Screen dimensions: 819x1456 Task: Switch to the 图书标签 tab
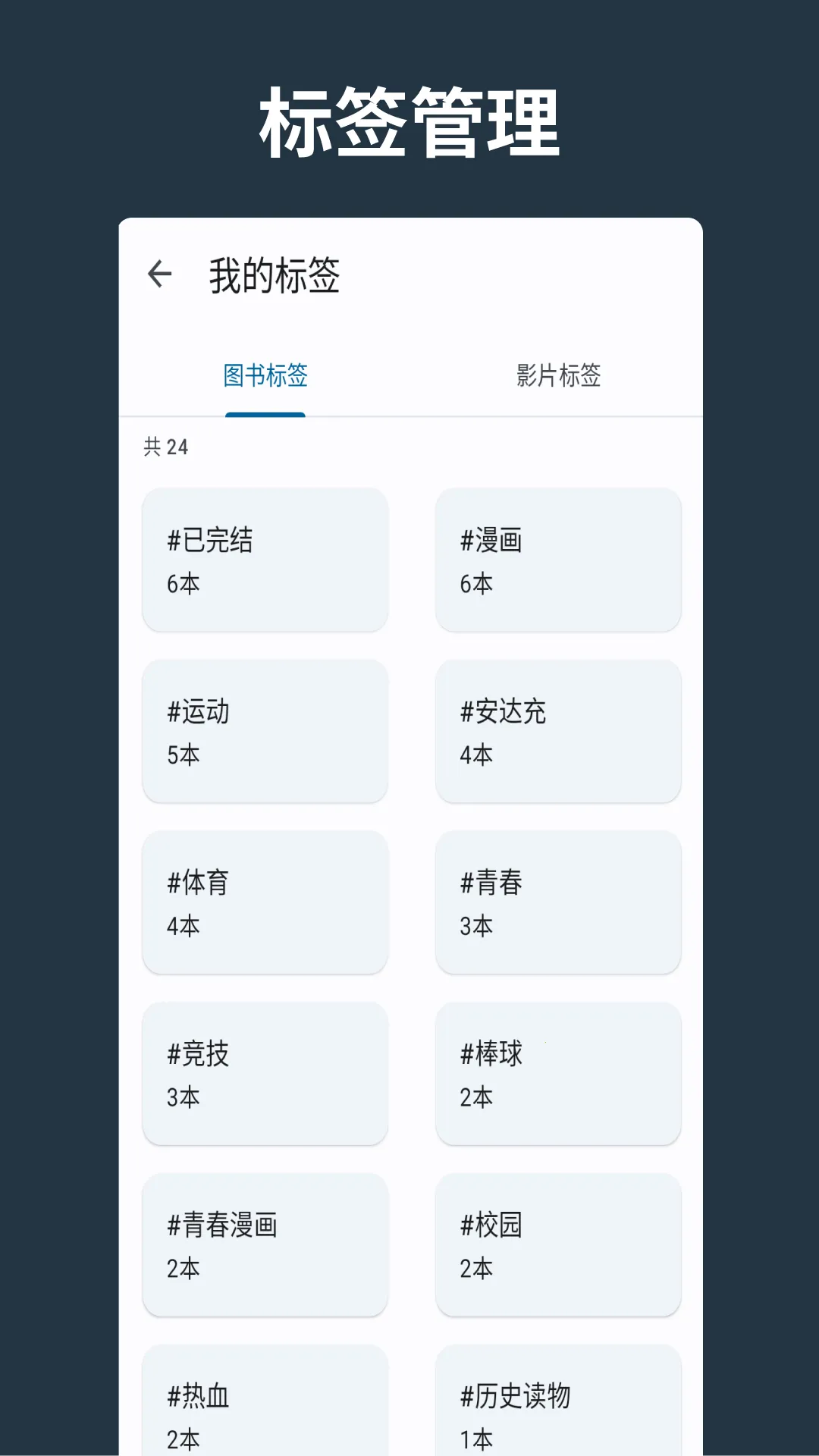pyautogui.click(x=265, y=375)
